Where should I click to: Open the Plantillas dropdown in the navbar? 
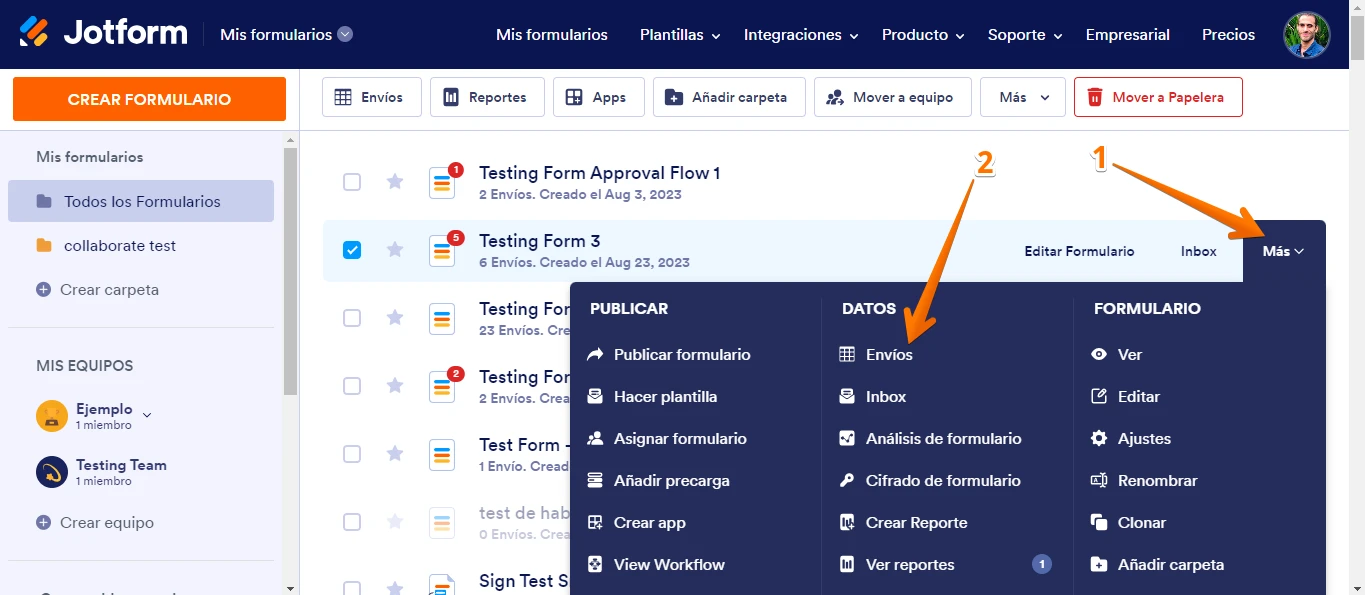[679, 34]
